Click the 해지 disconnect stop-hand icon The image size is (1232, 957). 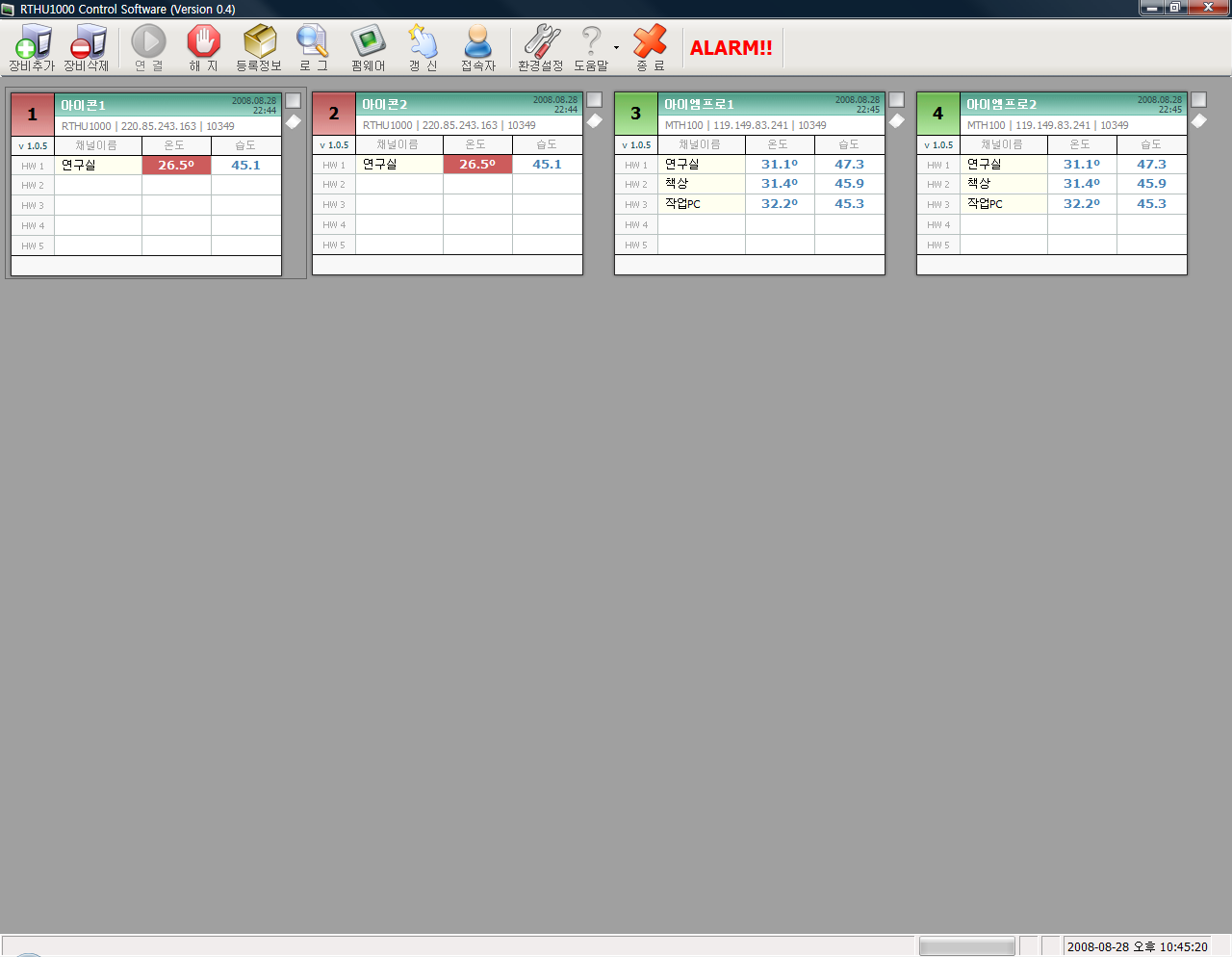203,47
